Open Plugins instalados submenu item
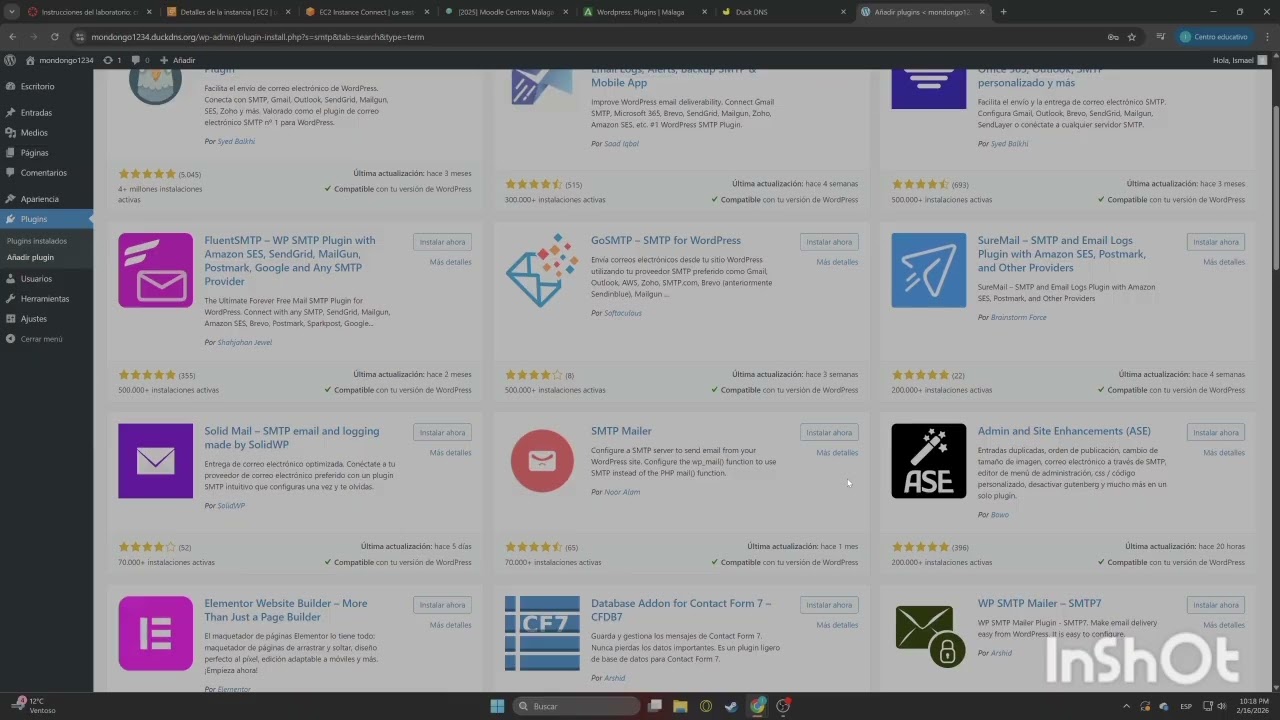Image resolution: width=1280 pixels, height=720 pixels. [37, 241]
